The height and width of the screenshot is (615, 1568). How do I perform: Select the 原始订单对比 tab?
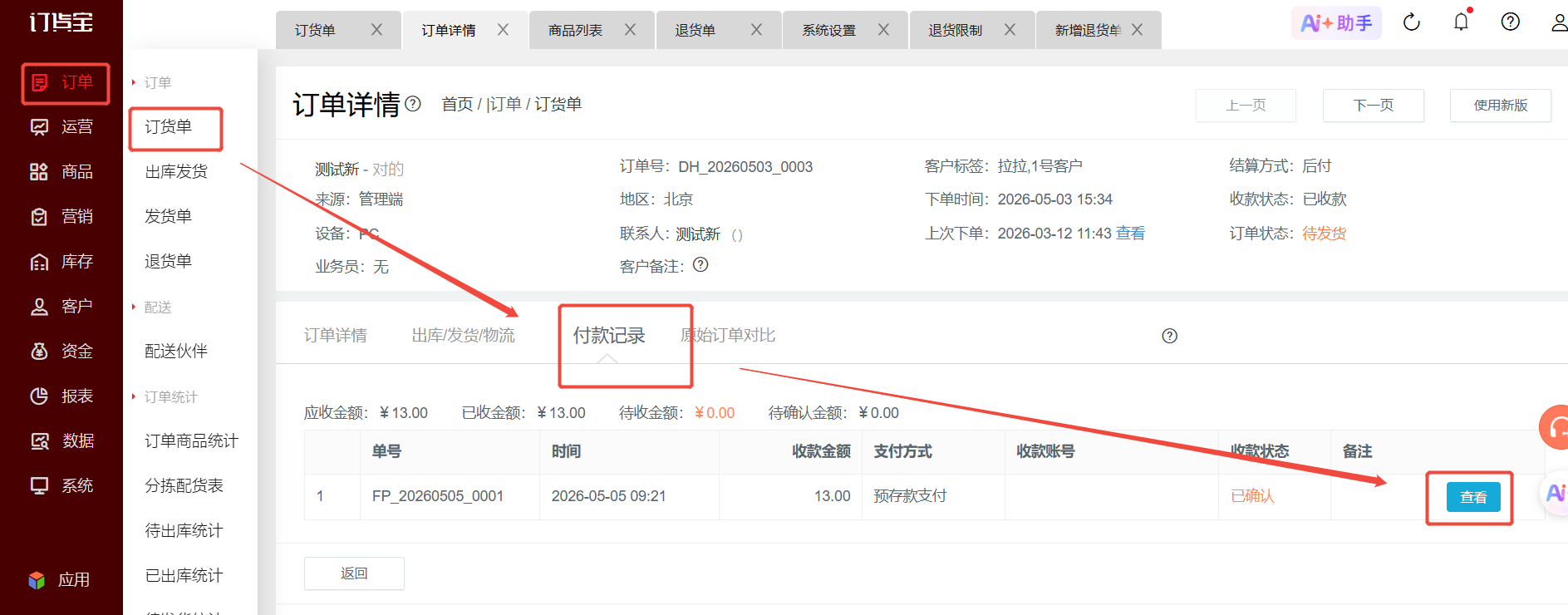pos(728,335)
